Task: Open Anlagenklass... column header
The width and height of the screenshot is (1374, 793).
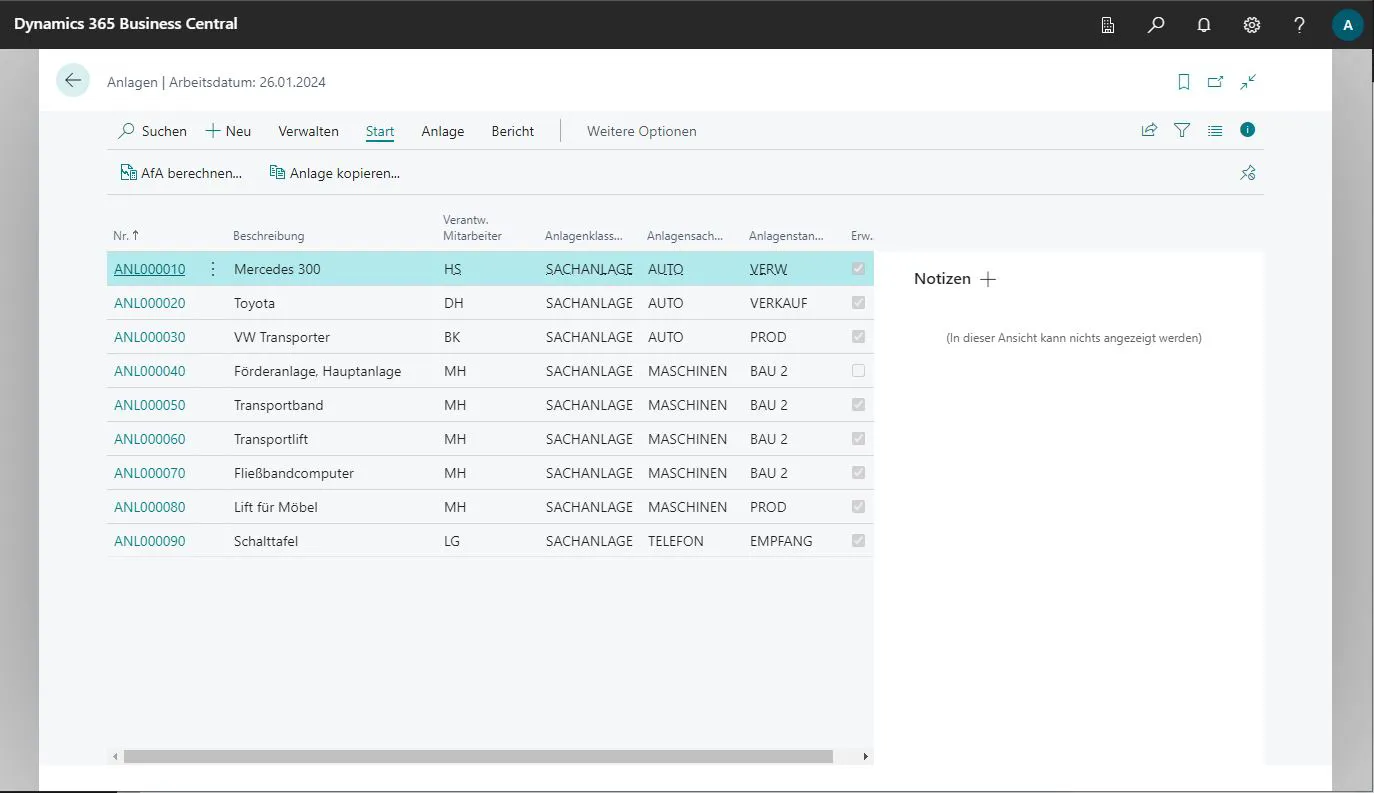Action: [x=584, y=236]
